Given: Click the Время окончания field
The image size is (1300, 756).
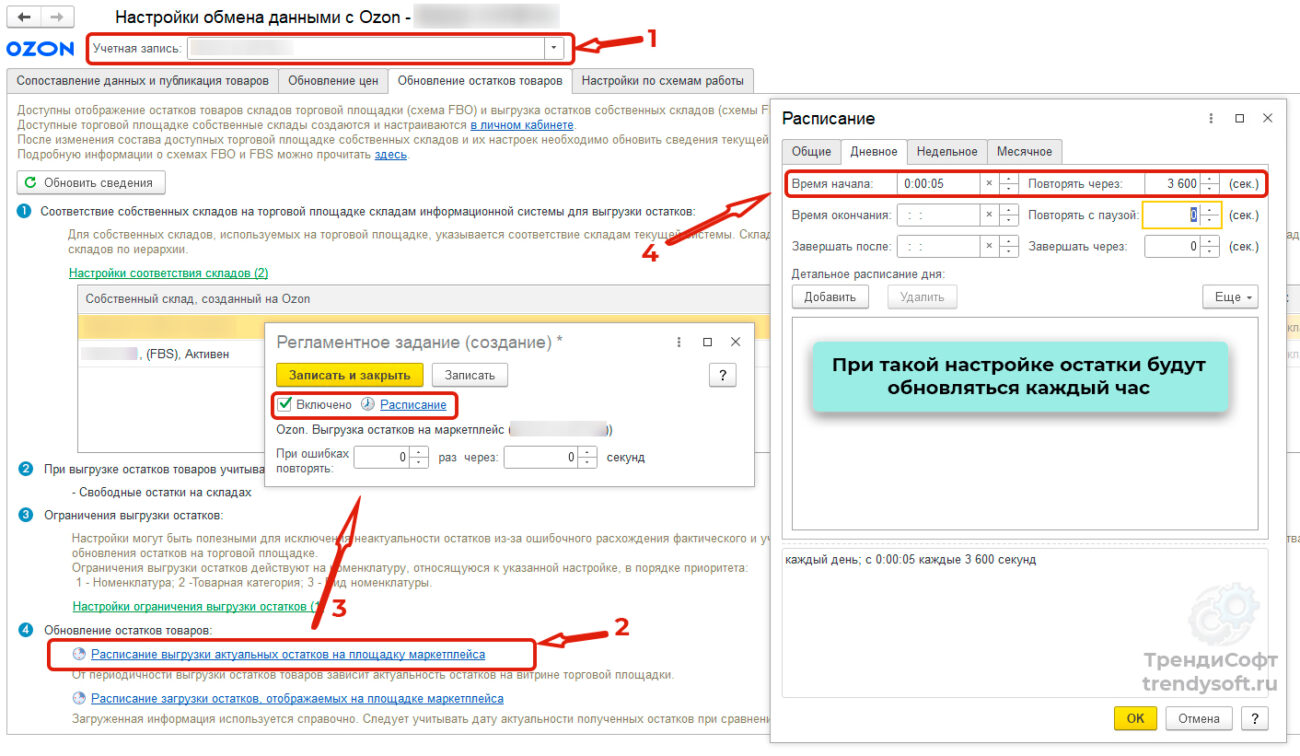Looking at the screenshot, I should [938, 215].
